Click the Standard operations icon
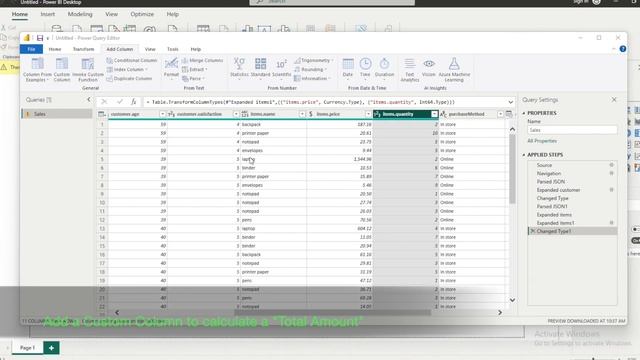640x360 pixels. [260, 64]
